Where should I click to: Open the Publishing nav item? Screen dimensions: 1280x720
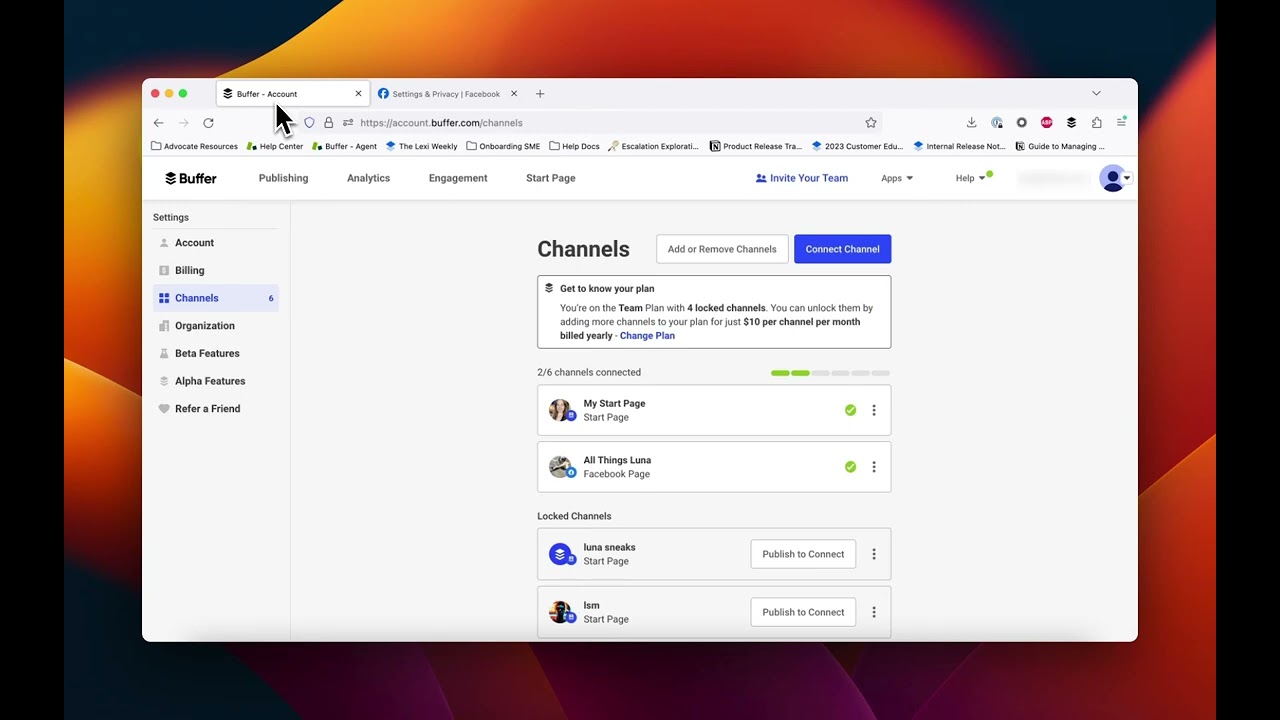point(283,178)
